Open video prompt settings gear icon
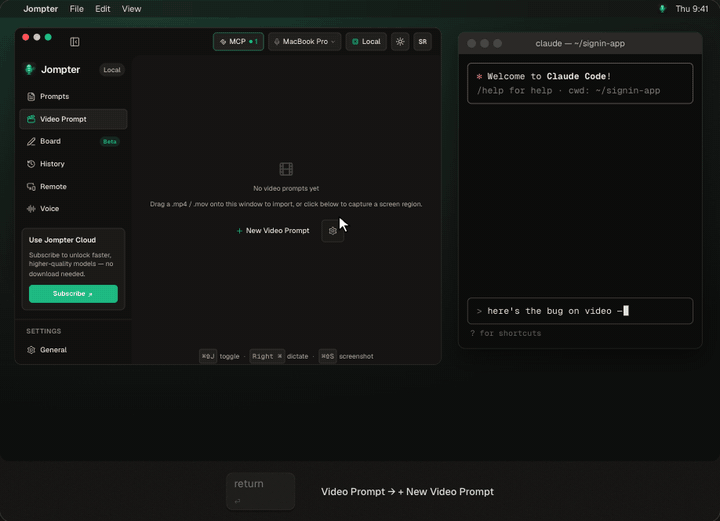720x521 pixels. pos(332,231)
